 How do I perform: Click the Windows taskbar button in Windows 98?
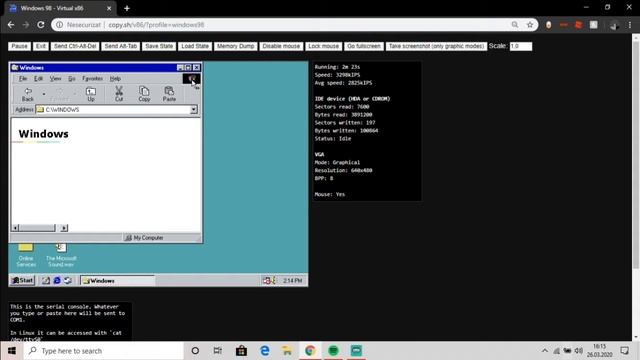118,280
